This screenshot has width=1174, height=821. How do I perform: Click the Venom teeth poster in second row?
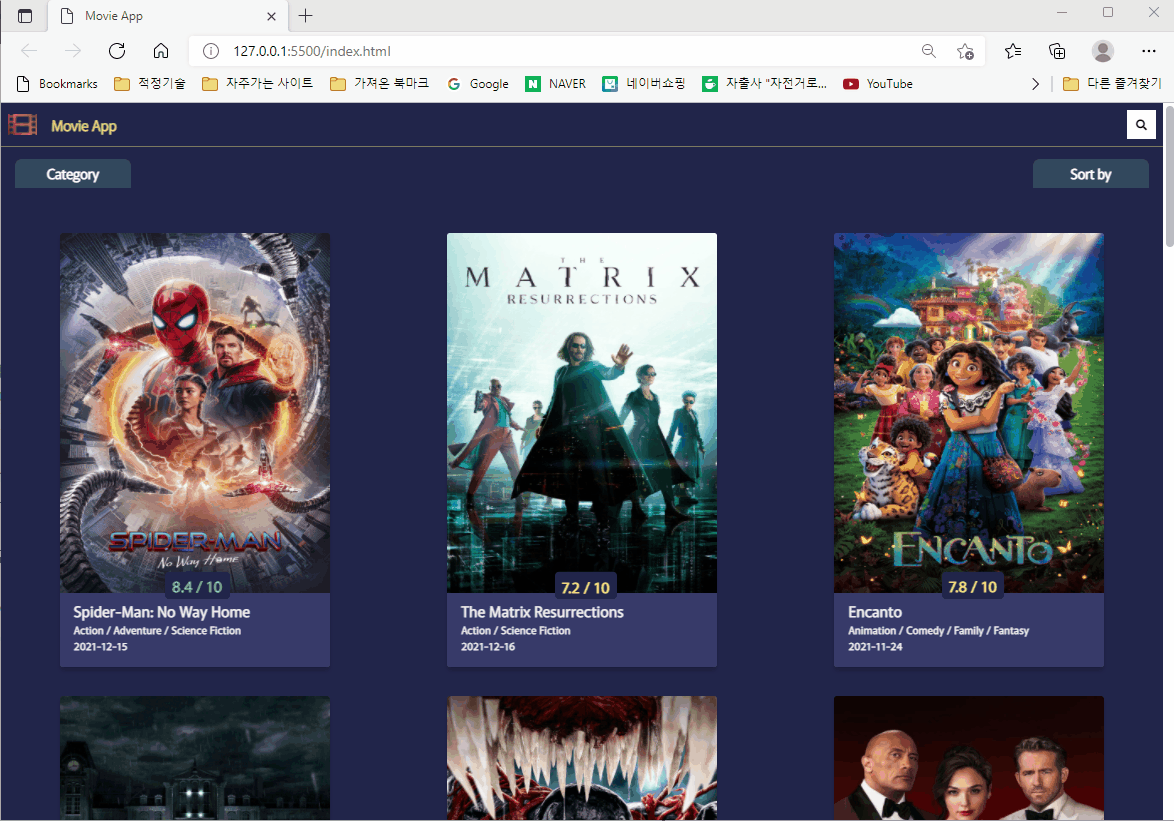[x=582, y=758]
